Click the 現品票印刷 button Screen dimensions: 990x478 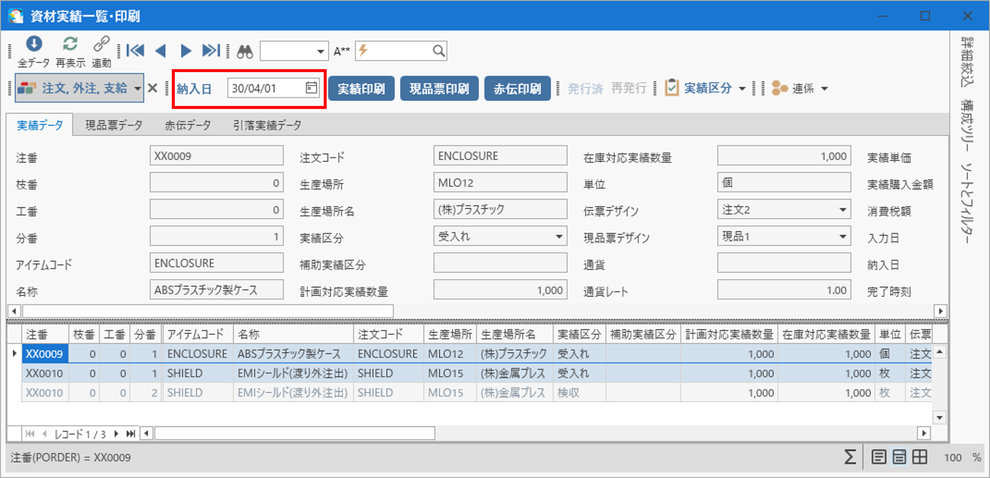(x=439, y=88)
